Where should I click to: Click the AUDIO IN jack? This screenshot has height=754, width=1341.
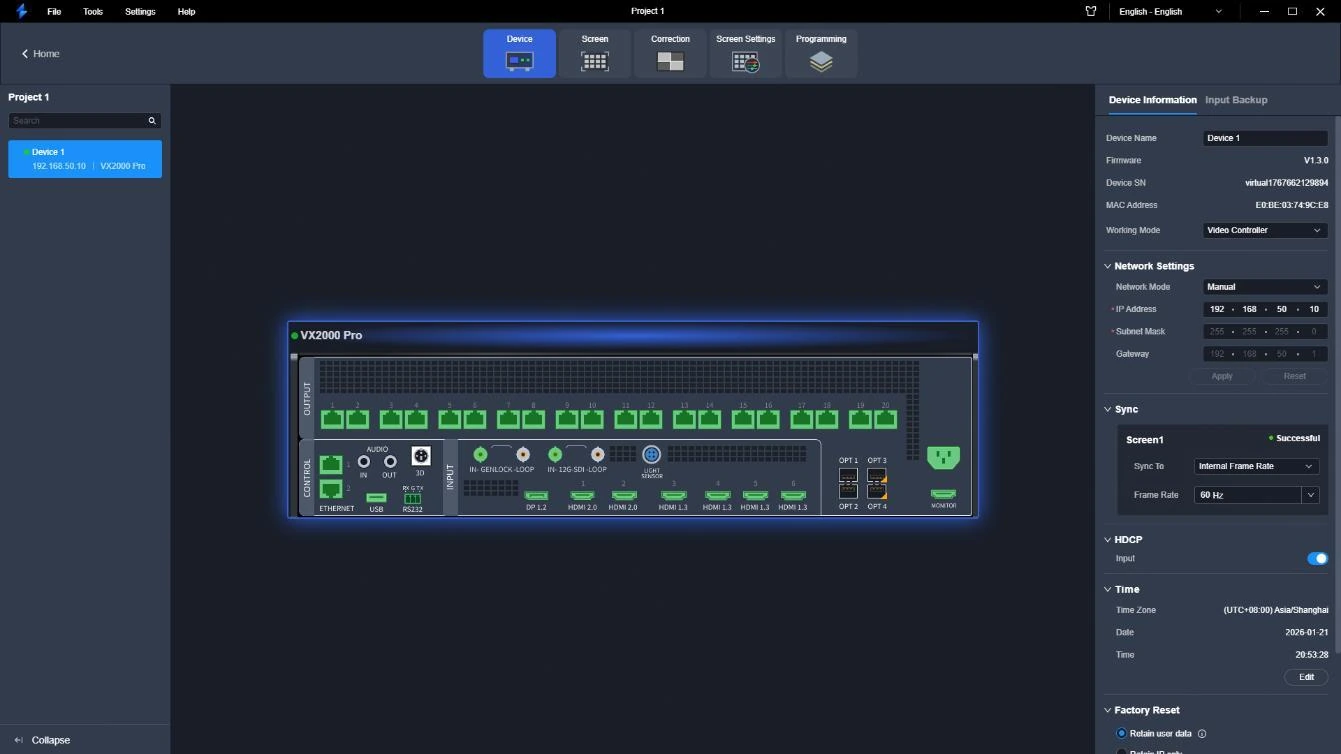pyautogui.click(x=364, y=462)
